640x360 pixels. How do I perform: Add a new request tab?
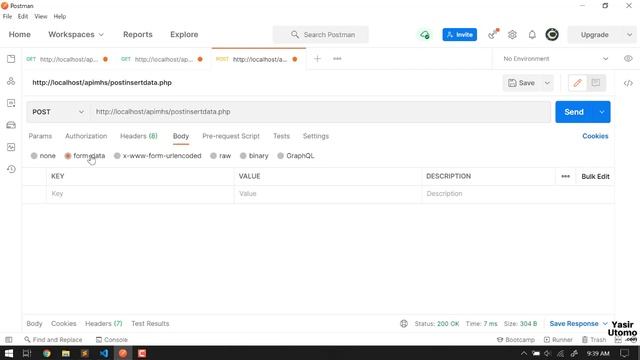point(317,59)
